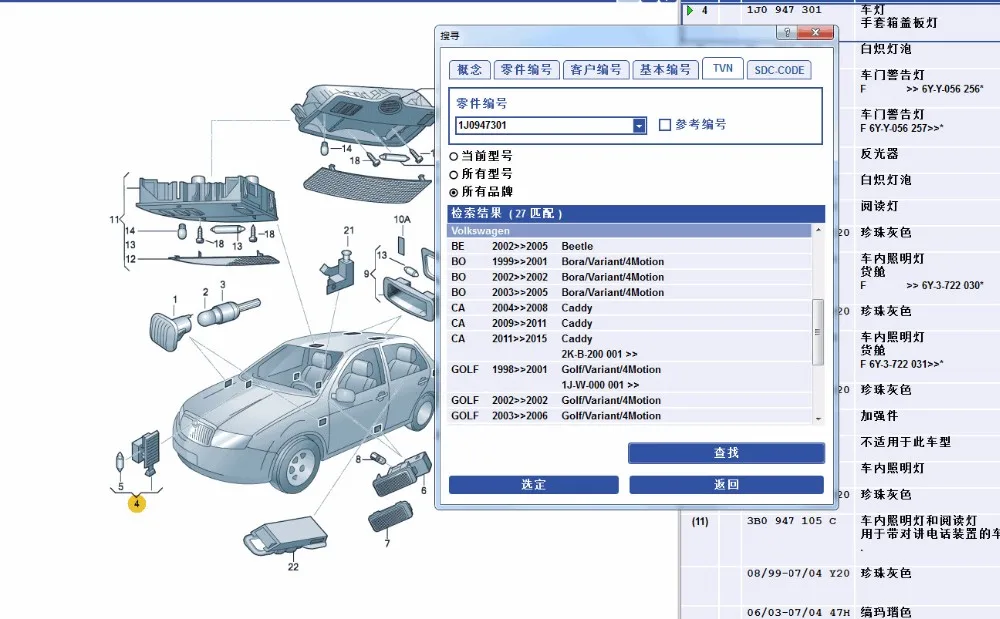Click the green arrow marker at row 4

click(x=689, y=10)
